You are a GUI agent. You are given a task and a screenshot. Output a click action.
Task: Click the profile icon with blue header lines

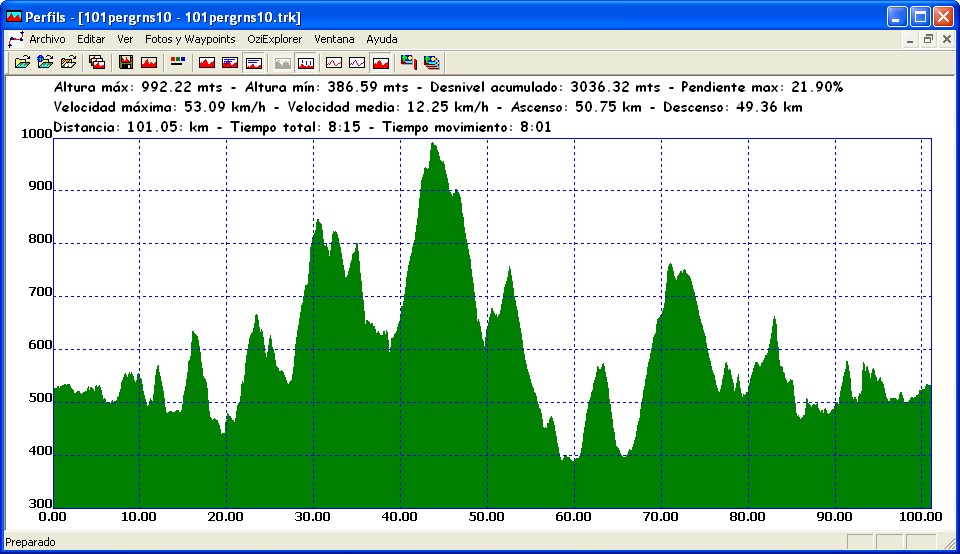coord(230,62)
